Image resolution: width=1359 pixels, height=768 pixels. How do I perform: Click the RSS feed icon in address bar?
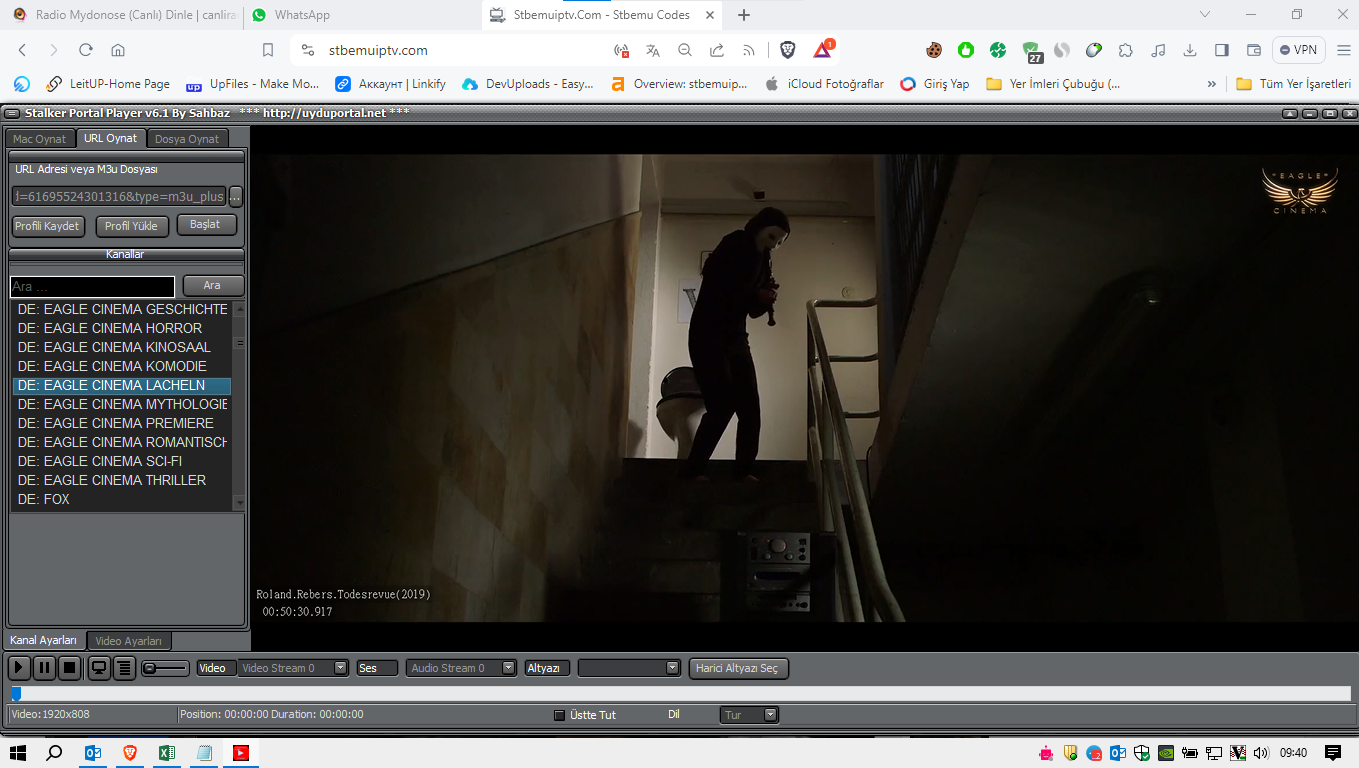[x=749, y=50]
